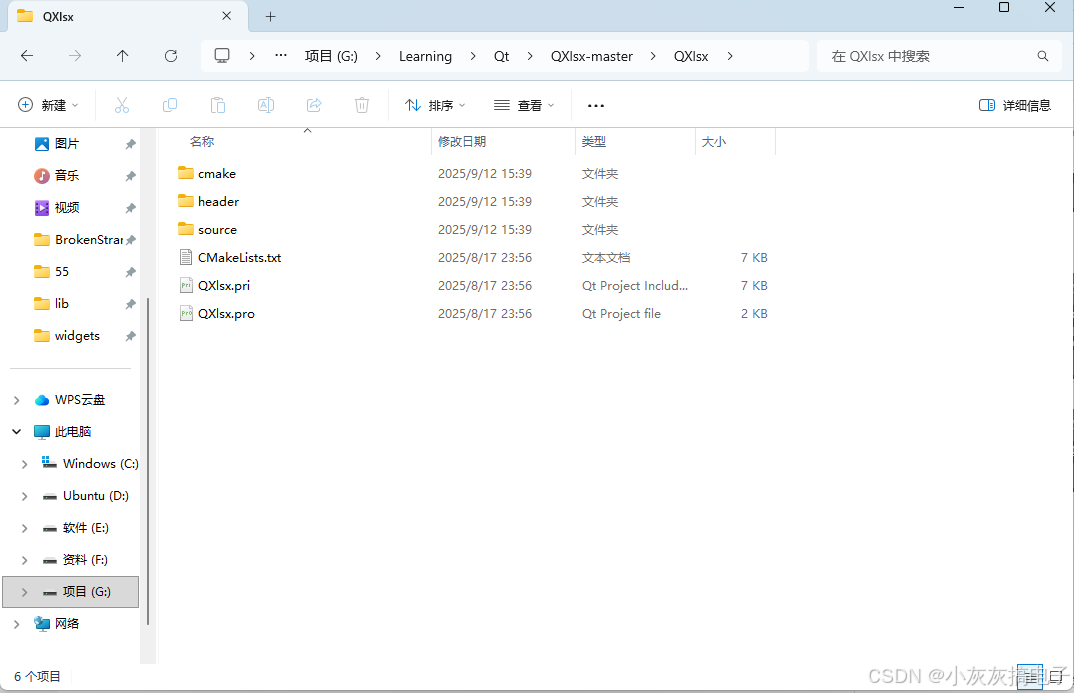1074x693 pixels.
Task: Click QXlsx-master breadcrumb
Action: [592, 56]
